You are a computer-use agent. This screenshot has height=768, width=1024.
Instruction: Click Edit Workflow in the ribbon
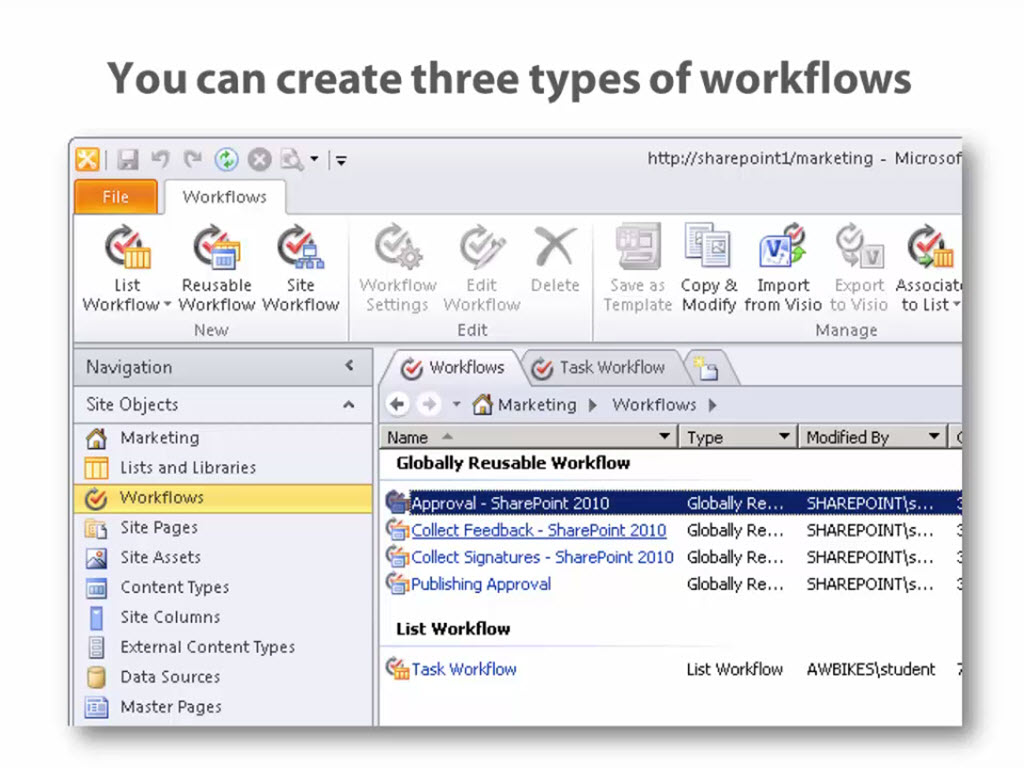482,269
